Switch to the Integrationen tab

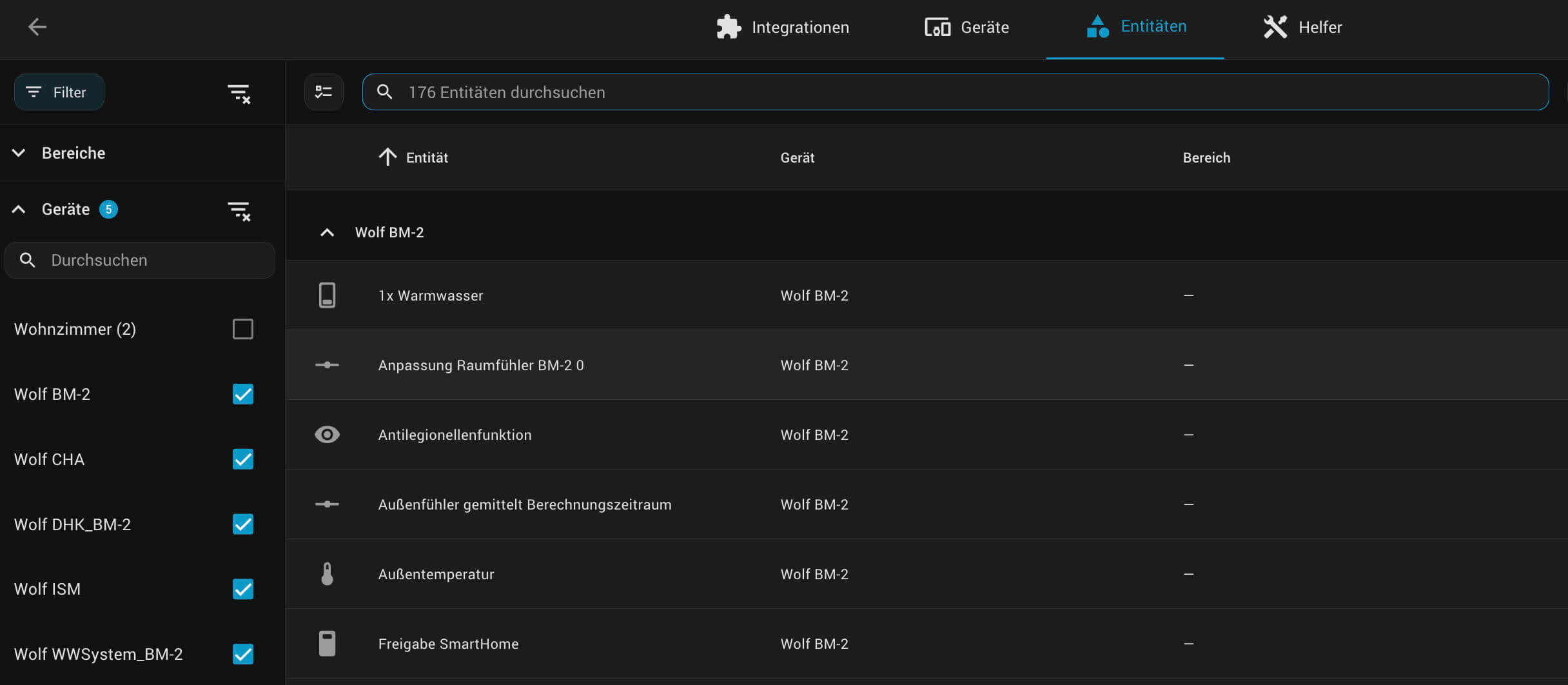(x=783, y=28)
